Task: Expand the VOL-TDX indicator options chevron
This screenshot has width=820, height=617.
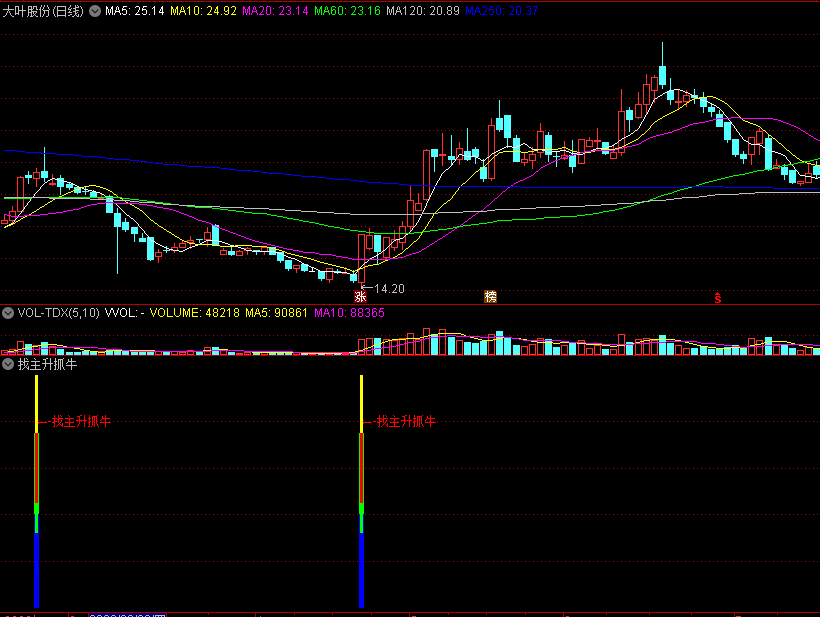Action: click(8, 313)
